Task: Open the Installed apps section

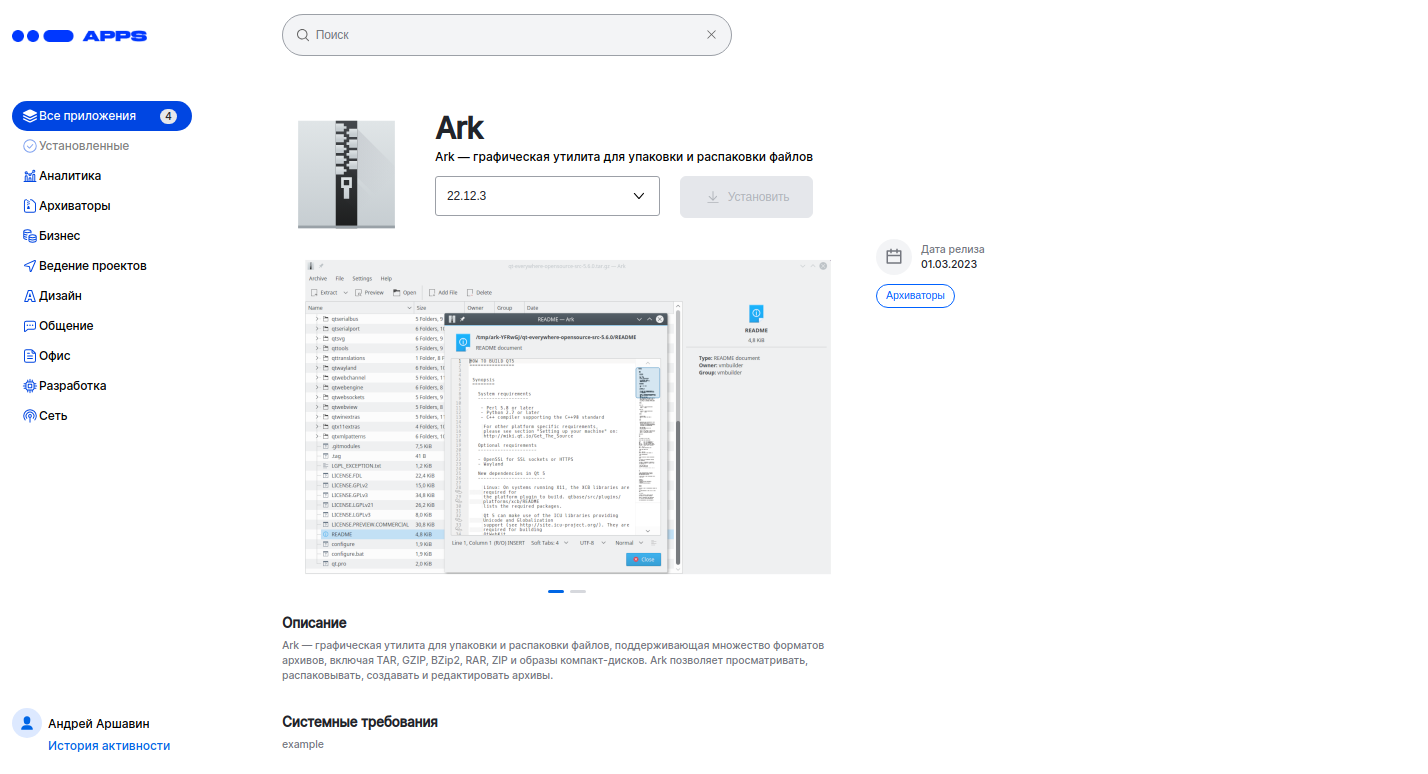Action: pyautogui.click(x=83, y=146)
